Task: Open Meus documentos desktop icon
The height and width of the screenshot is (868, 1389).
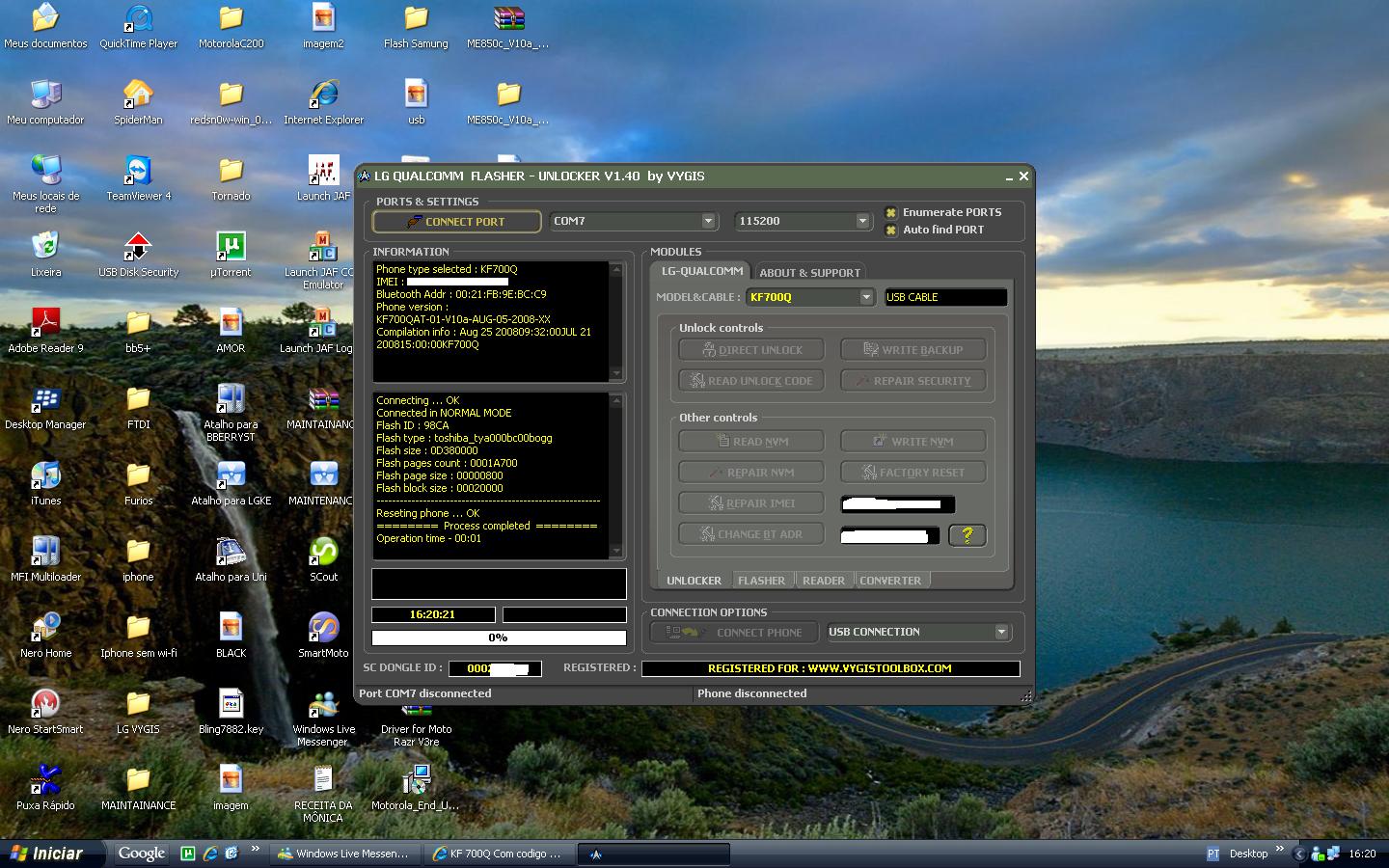Action: pos(45,26)
